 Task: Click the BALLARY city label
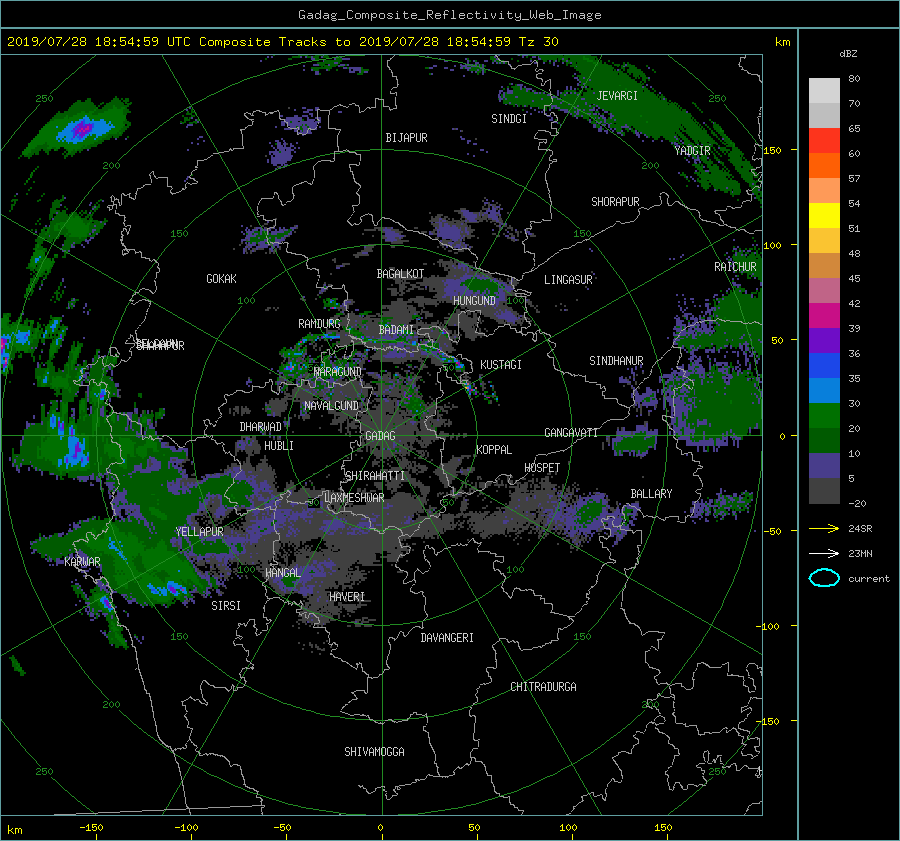[x=651, y=494]
